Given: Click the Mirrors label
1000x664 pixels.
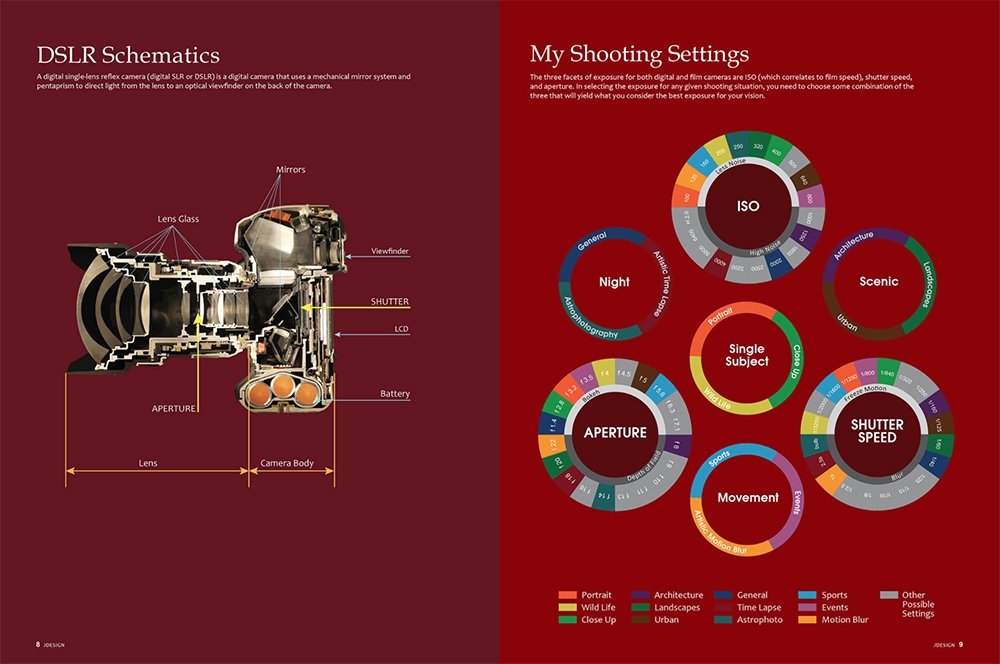Looking at the screenshot, I should click(x=291, y=170).
